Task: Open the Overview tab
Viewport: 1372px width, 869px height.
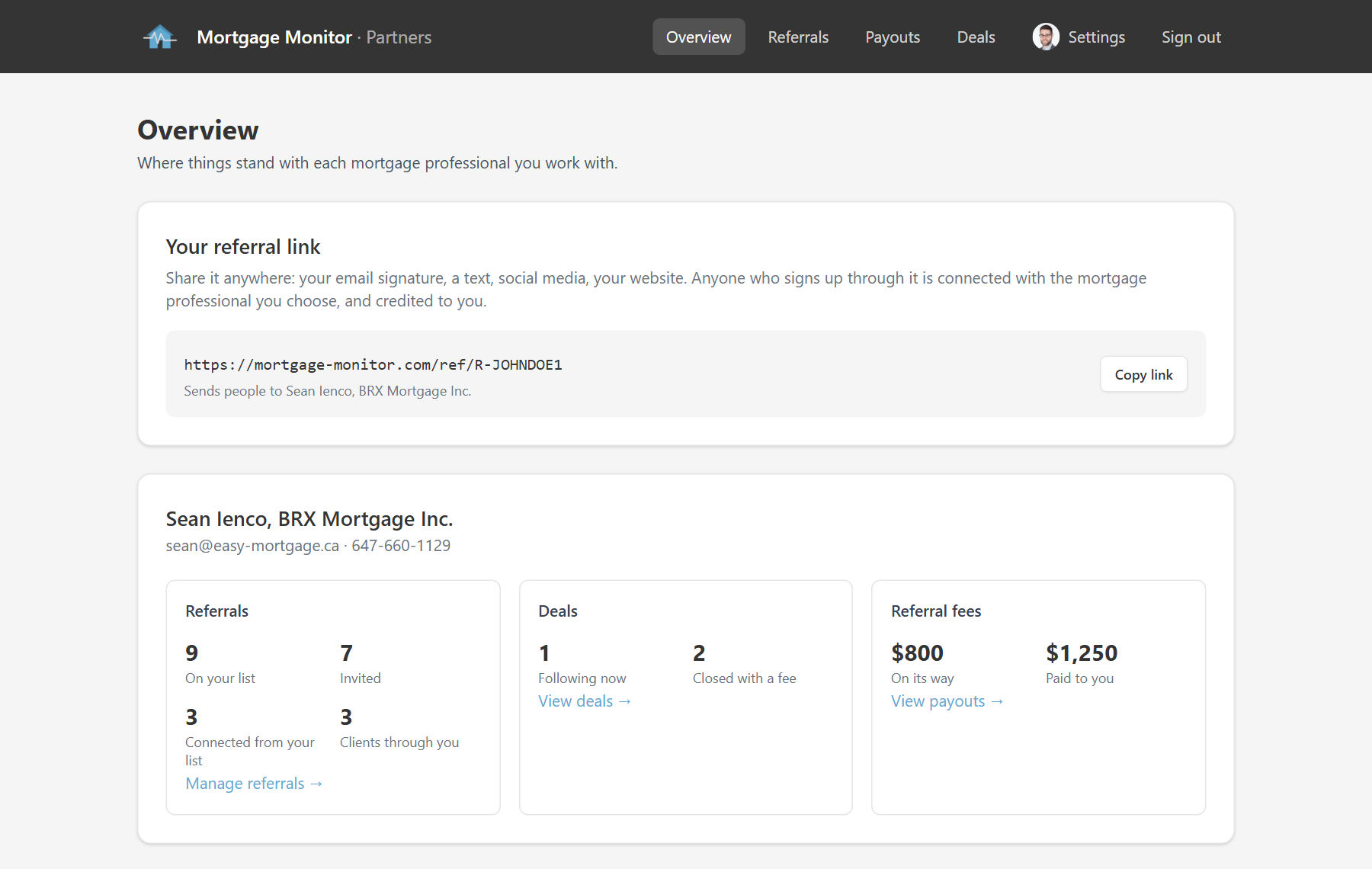Action: coord(698,37)
